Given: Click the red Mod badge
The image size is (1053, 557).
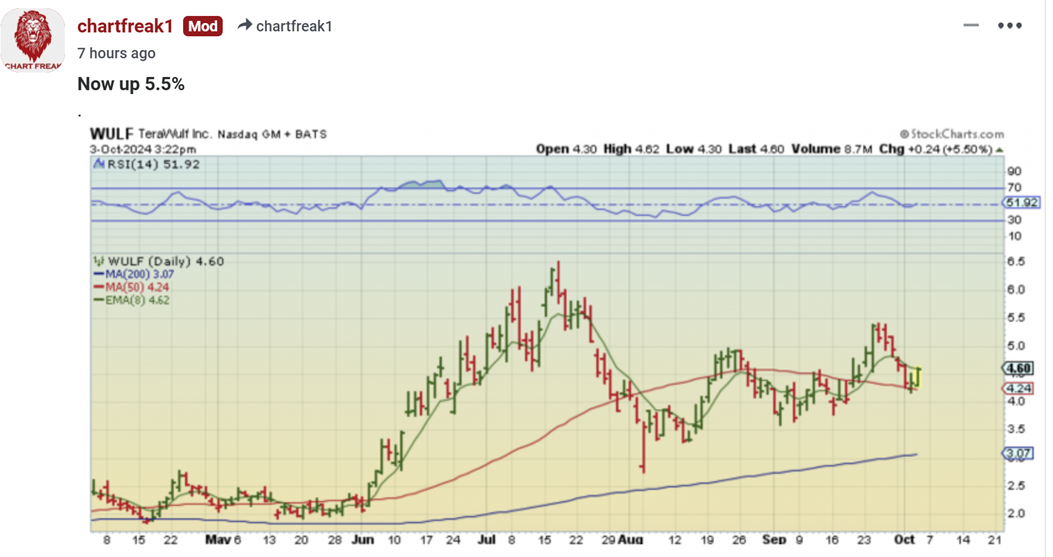Looking at the screenshot, I should [x=203, y=26].
